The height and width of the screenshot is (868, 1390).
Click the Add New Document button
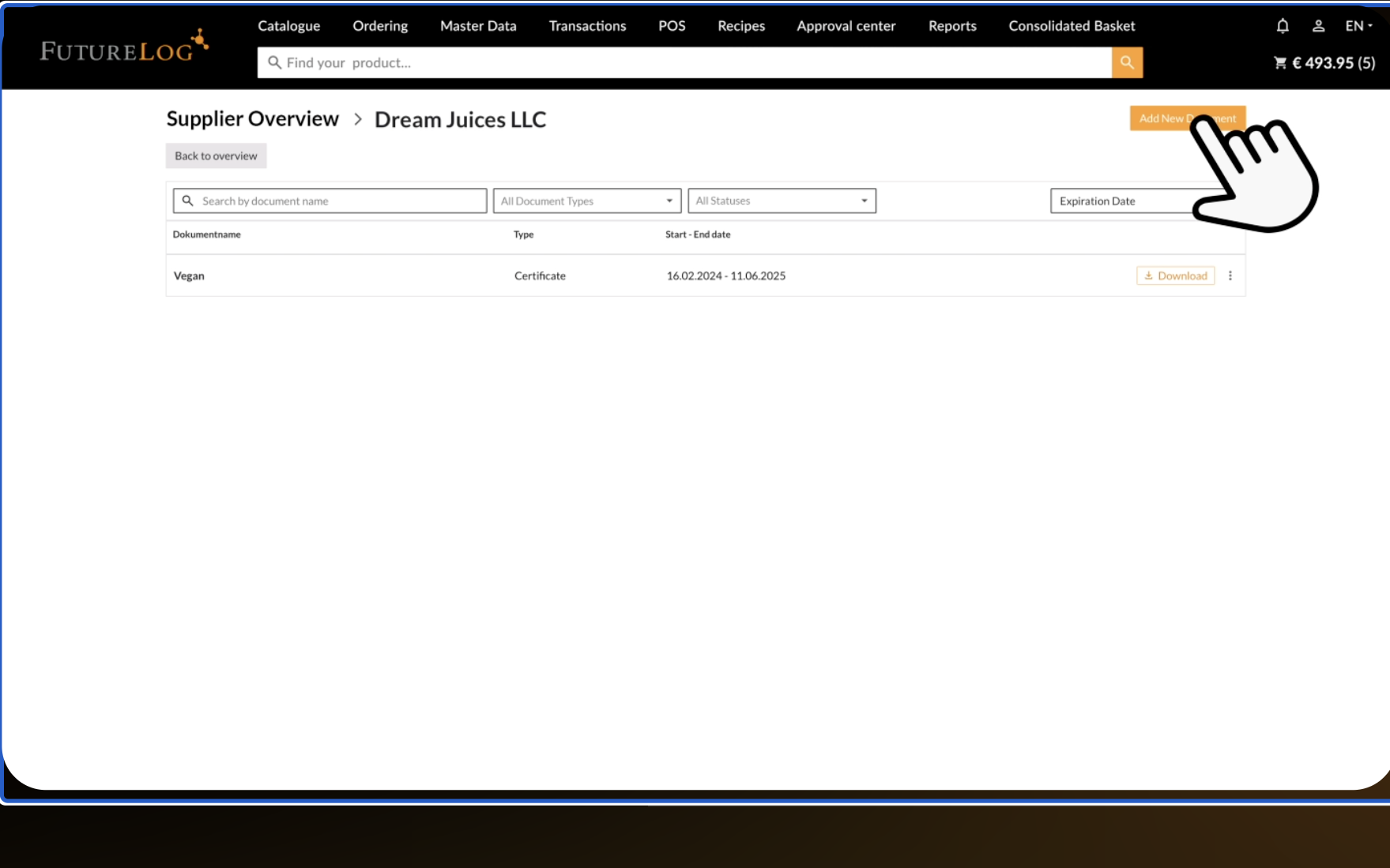[1162, 118]
